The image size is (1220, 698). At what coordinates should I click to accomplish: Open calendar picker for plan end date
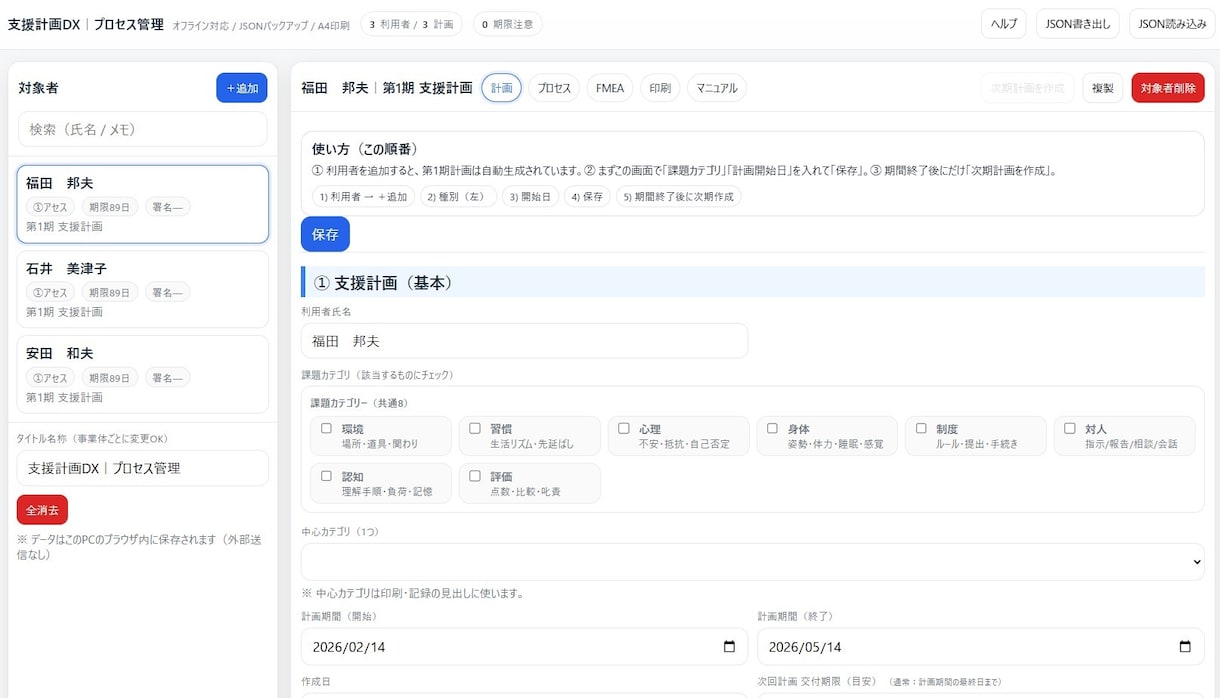pos(1185,647)
